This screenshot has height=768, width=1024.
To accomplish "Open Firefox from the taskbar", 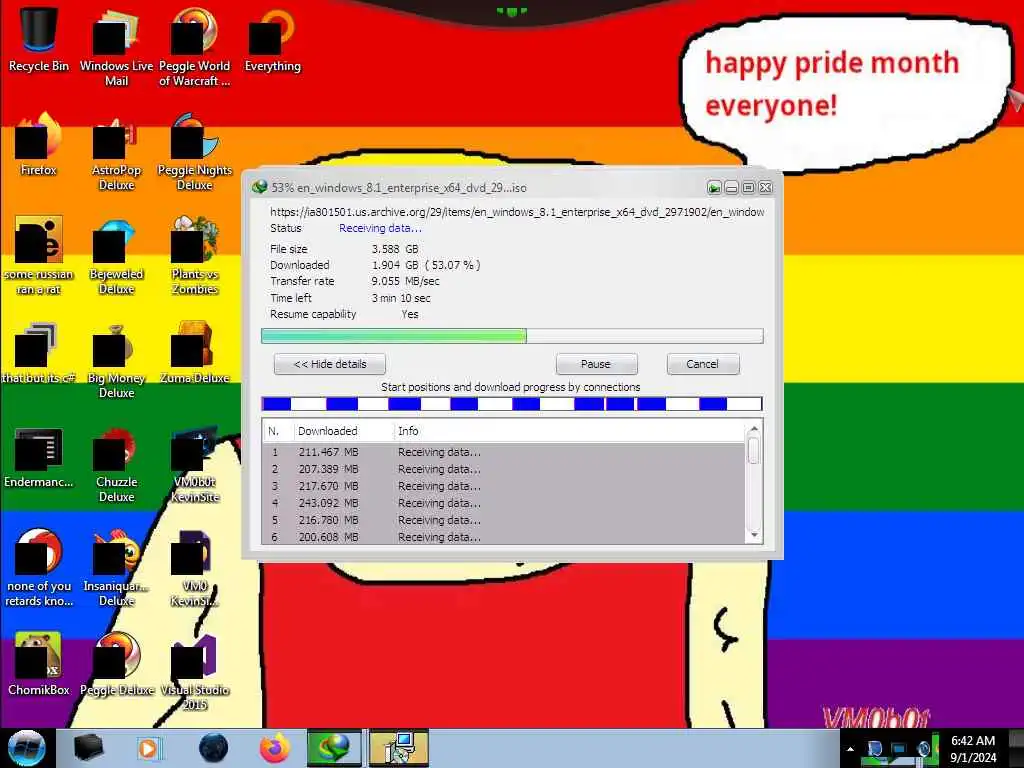I will pos(275,748).
